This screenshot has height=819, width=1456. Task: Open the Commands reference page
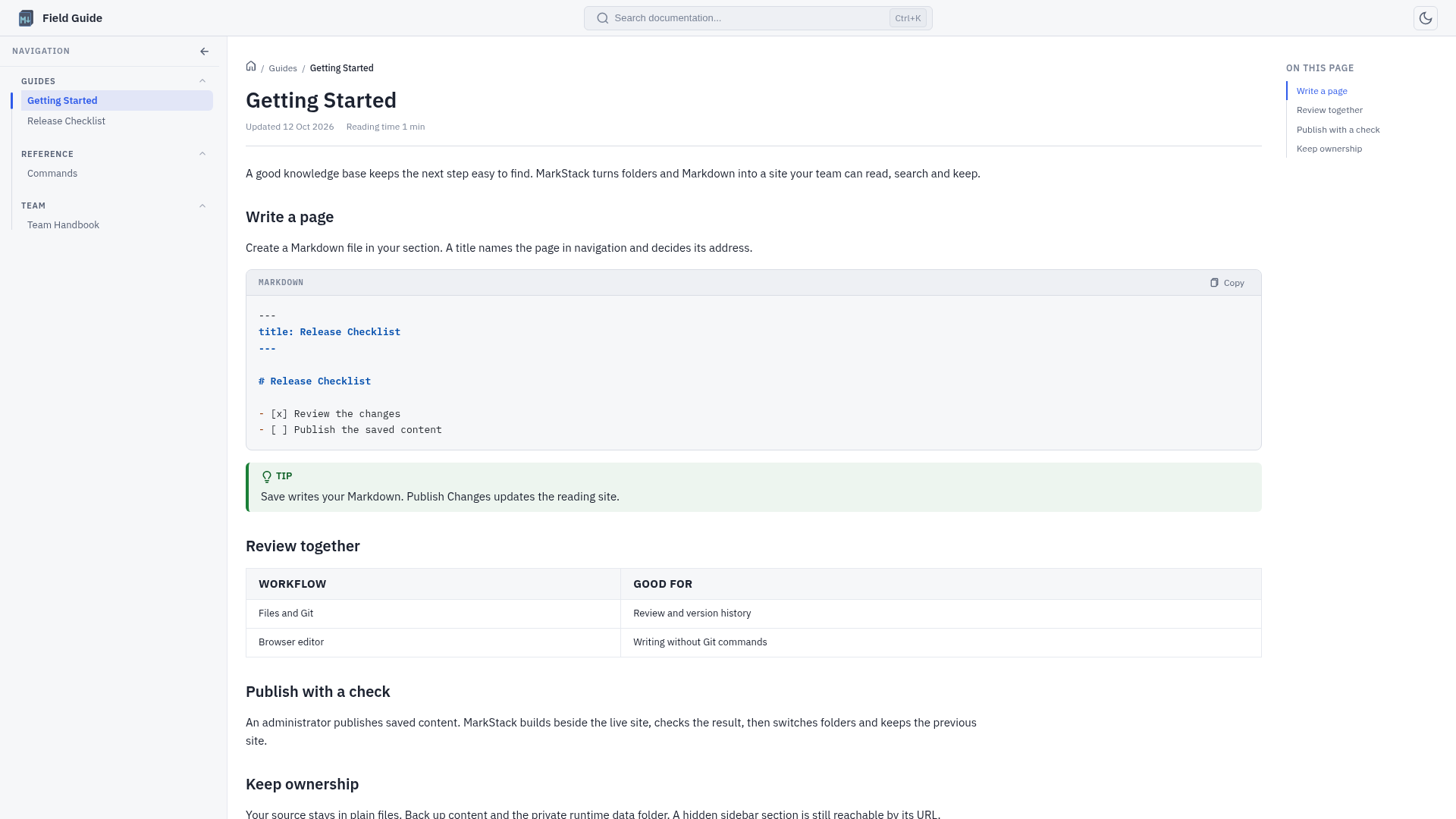coord(117,174)
